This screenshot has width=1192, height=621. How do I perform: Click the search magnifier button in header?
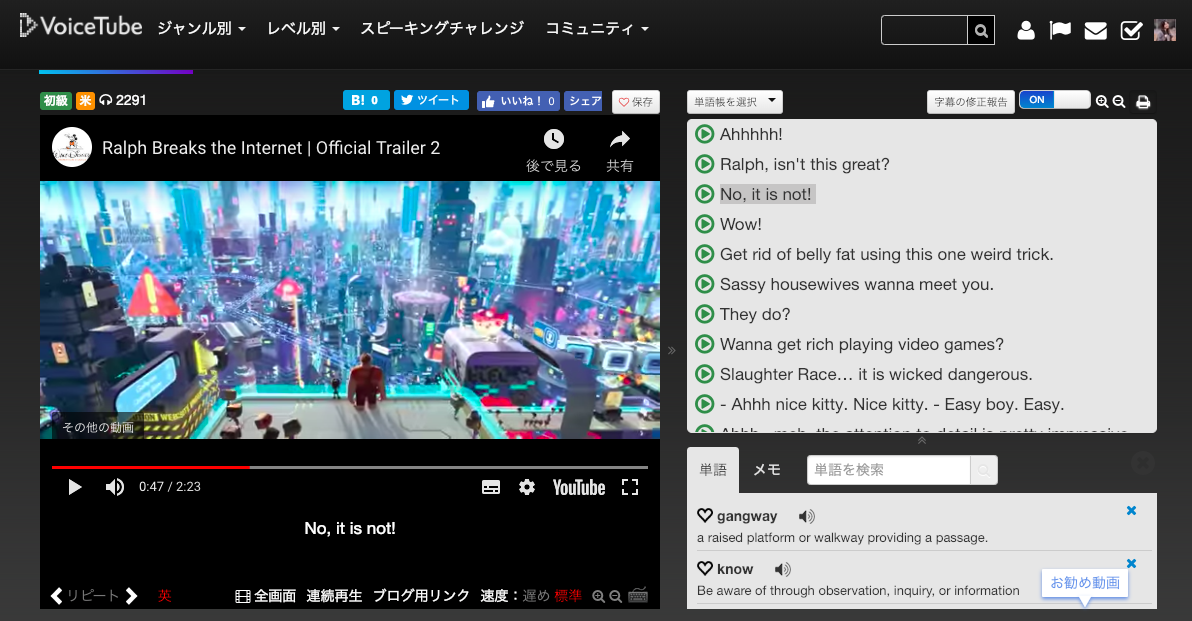pyautogui.click(x=981, y=30)
